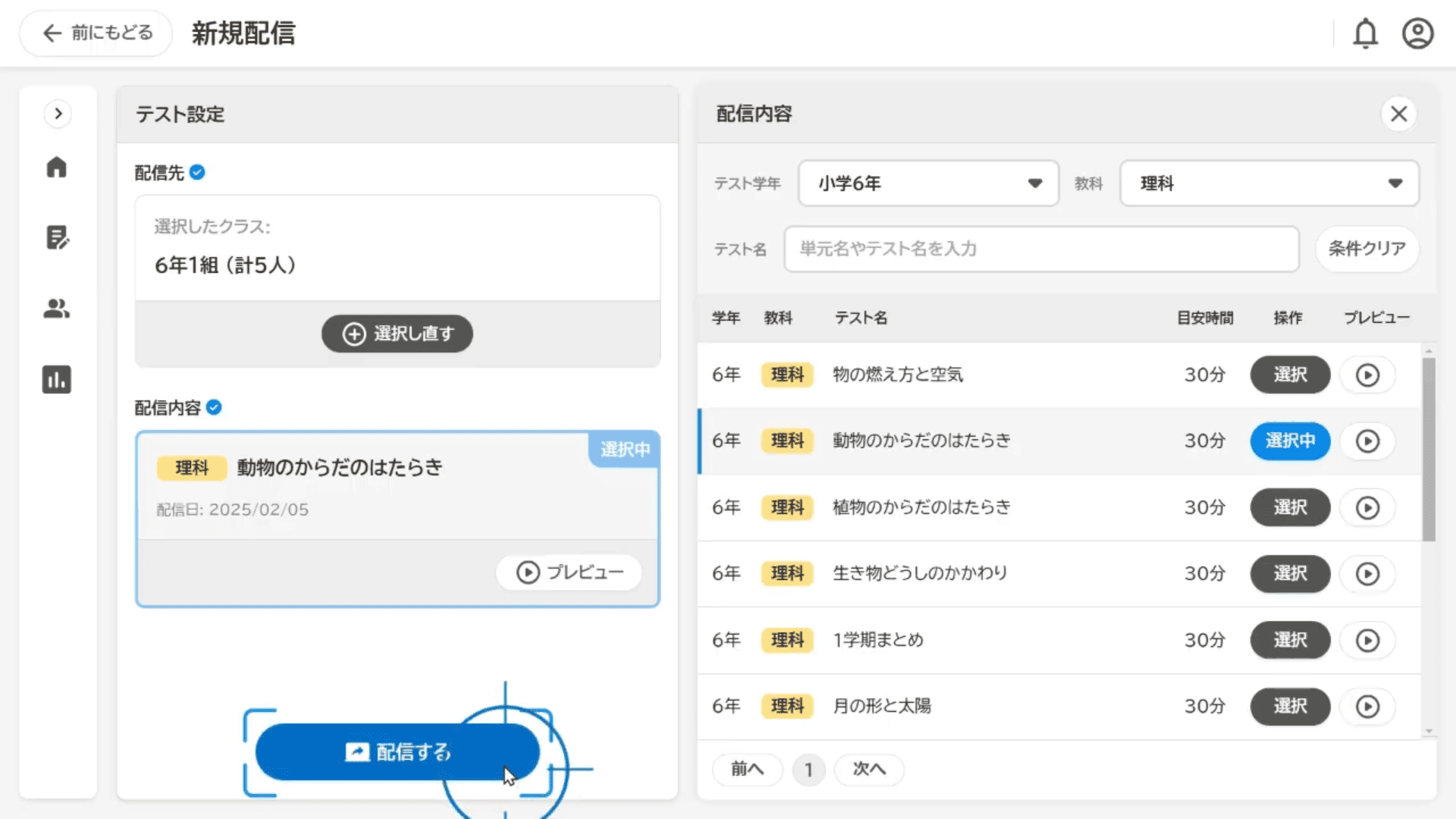This screenshot has width=1456, height=819.
Task: Open the notifications bell
Action: pyautogui.click(x=1365, y=33)
